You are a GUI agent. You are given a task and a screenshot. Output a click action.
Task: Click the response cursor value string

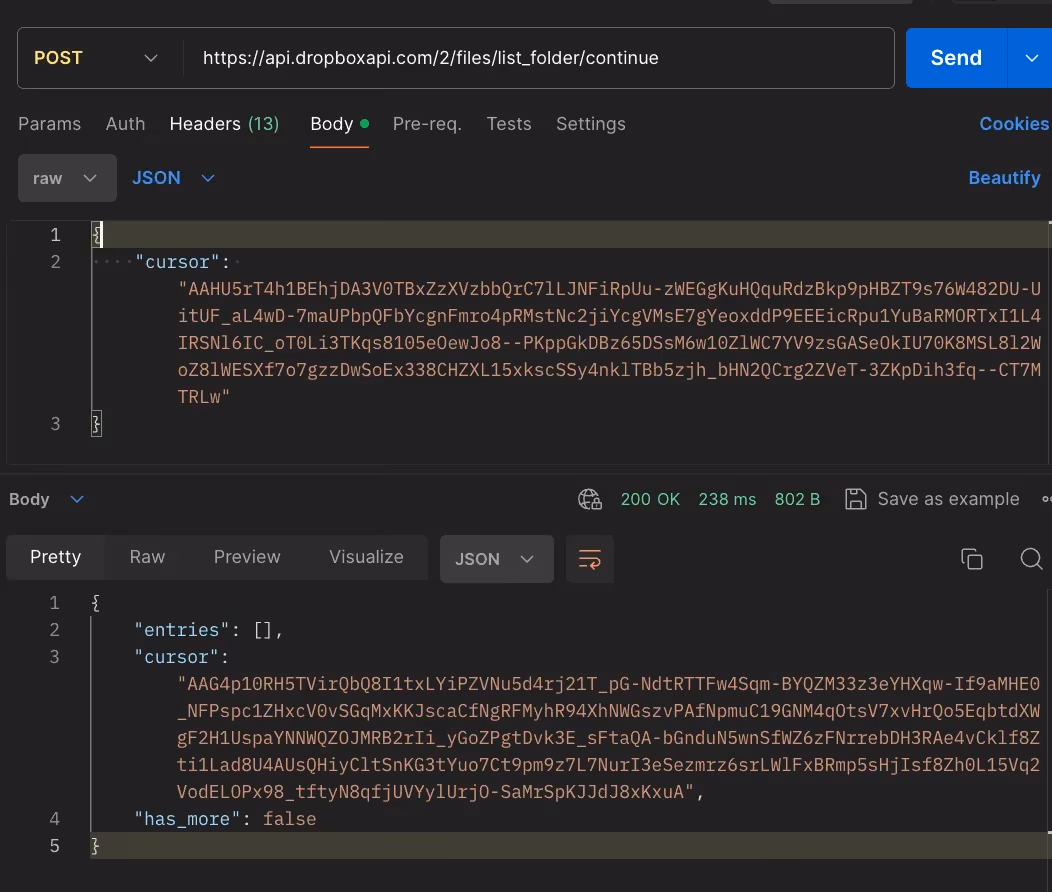(x=609, y=738)
